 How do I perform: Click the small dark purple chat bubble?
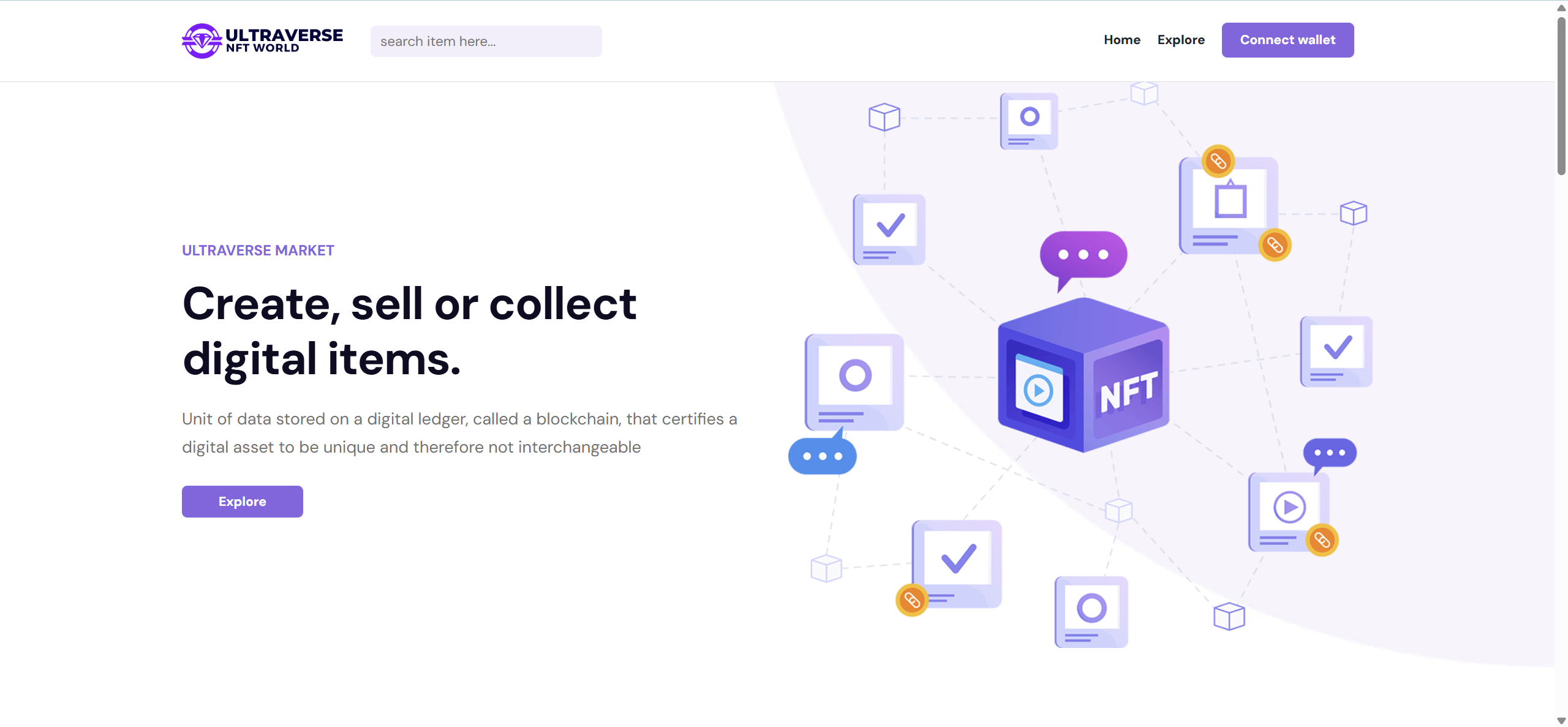[1329, 453]
